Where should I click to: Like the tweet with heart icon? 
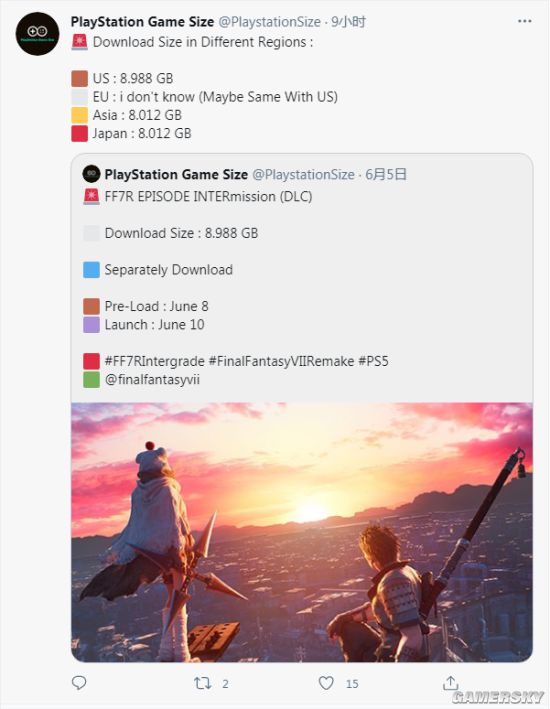pos(326,683)
